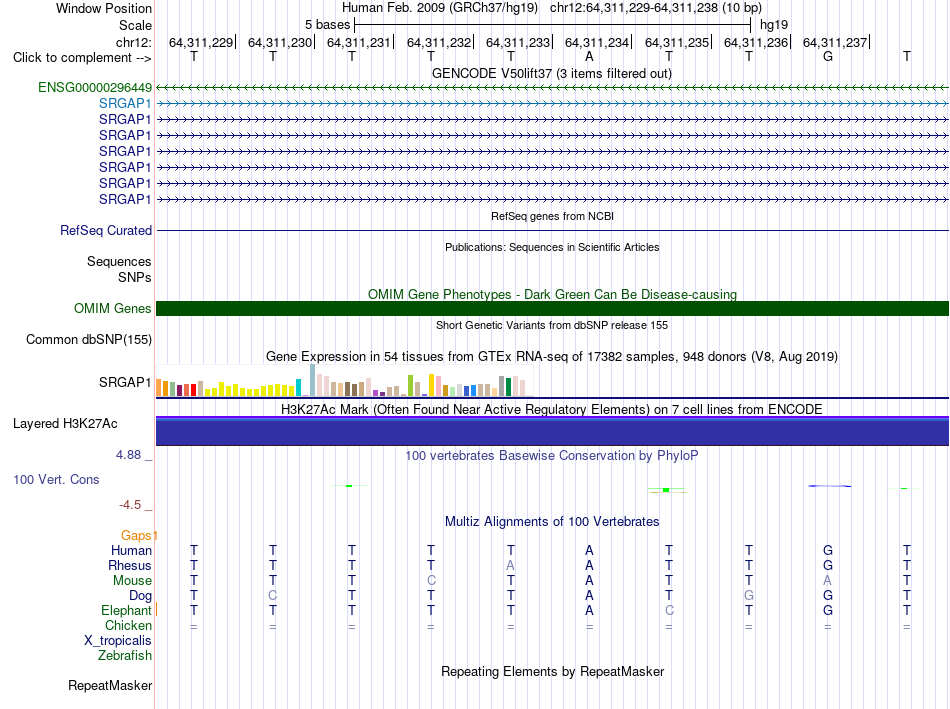Screen dimensions: 950x709
Task: Click the -4.5 PhyloP lower scale value
Action: [130, 505]
